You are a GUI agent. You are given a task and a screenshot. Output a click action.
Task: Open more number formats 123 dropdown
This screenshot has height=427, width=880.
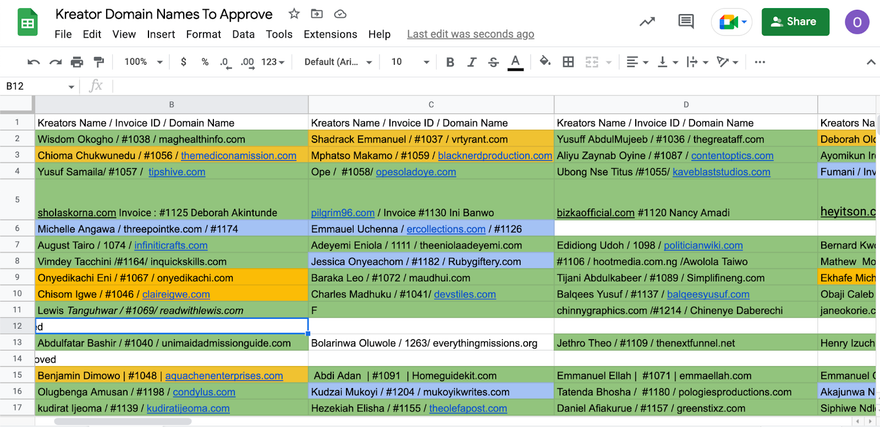click(273, 62)
